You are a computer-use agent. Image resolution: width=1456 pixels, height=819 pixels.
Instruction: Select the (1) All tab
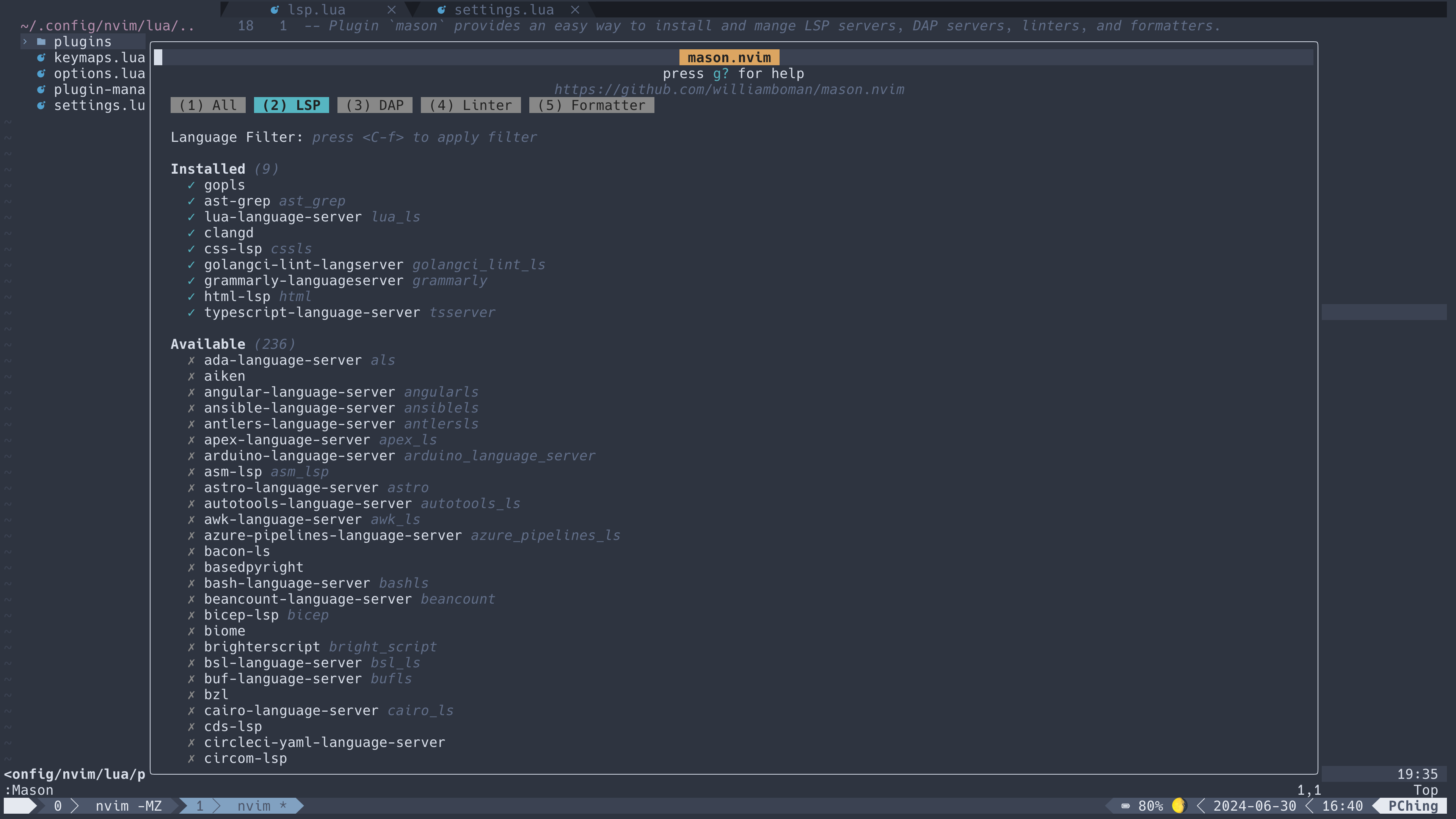click(208, 105)
